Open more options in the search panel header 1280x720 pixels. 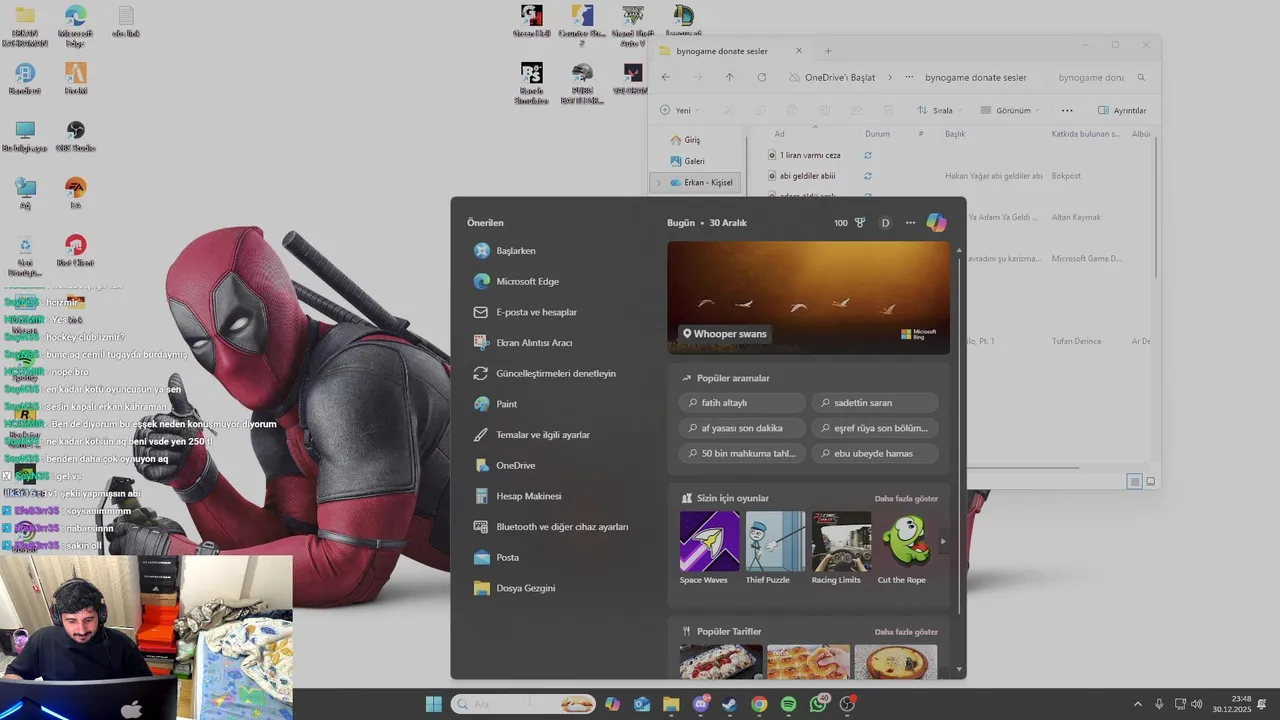point(910,223)
